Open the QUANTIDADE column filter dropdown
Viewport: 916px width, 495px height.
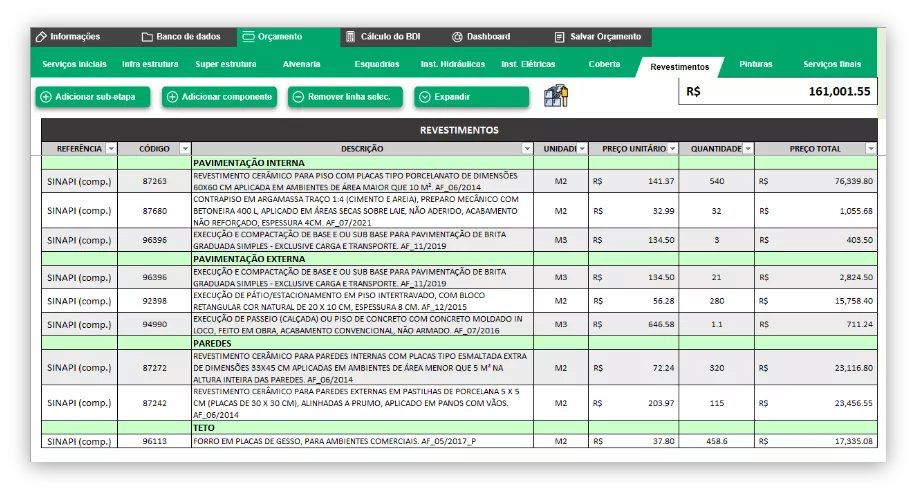(x=748, y=149)
